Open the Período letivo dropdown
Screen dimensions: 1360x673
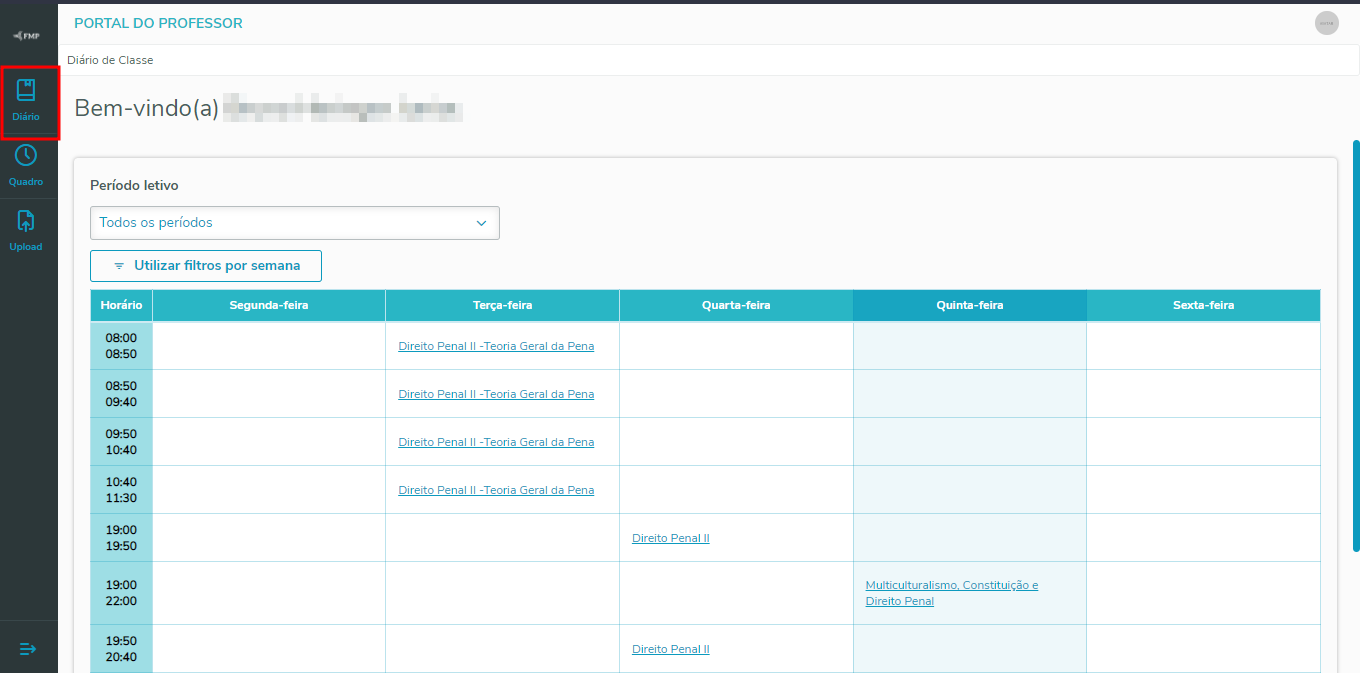[295, 223]
